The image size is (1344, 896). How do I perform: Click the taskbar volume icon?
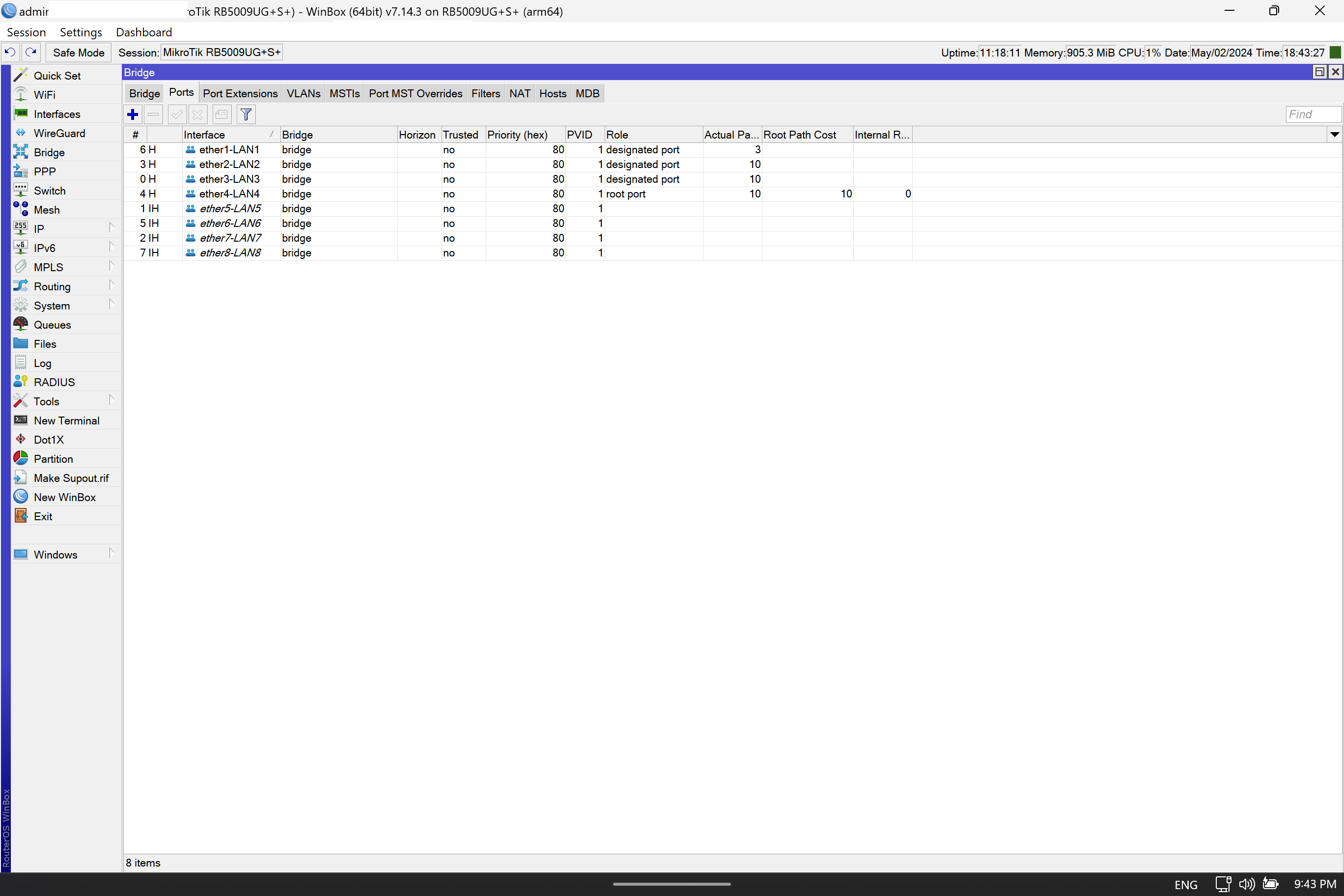tap(1246, 884)
